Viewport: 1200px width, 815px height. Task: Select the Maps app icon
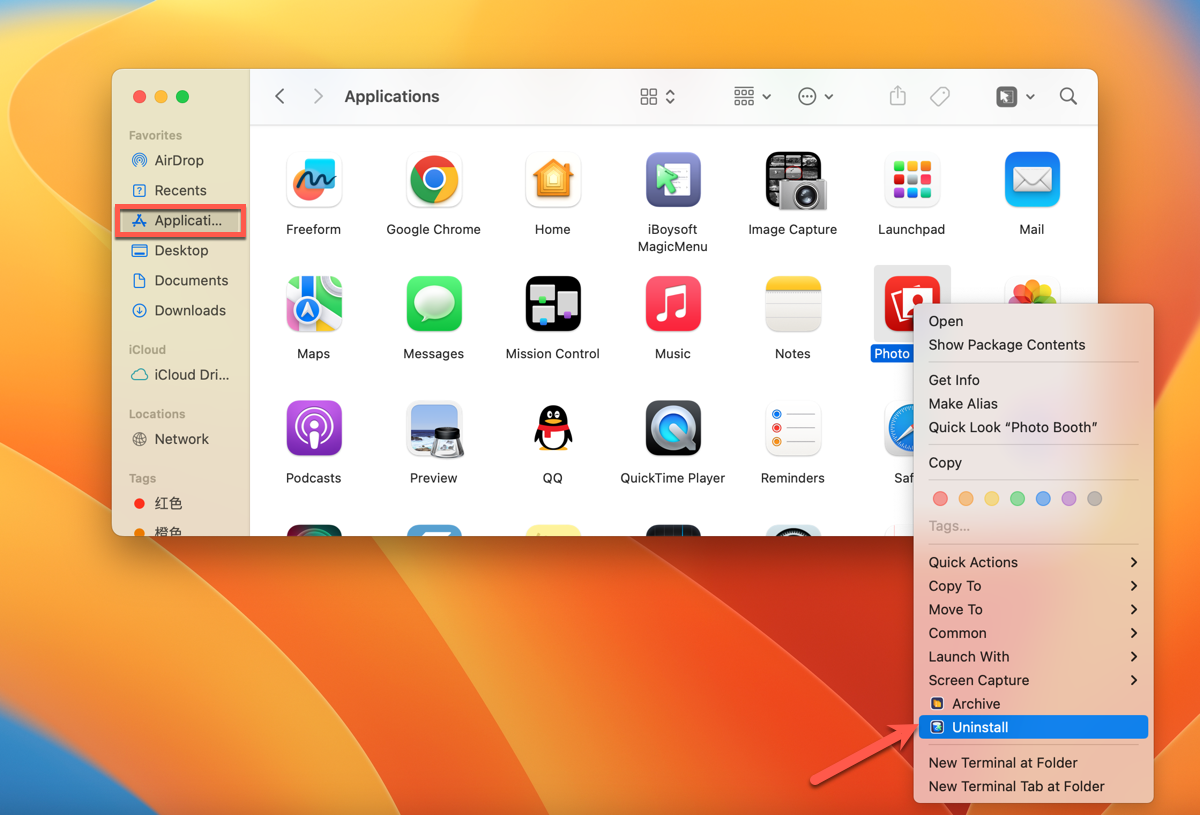point(313,304)
